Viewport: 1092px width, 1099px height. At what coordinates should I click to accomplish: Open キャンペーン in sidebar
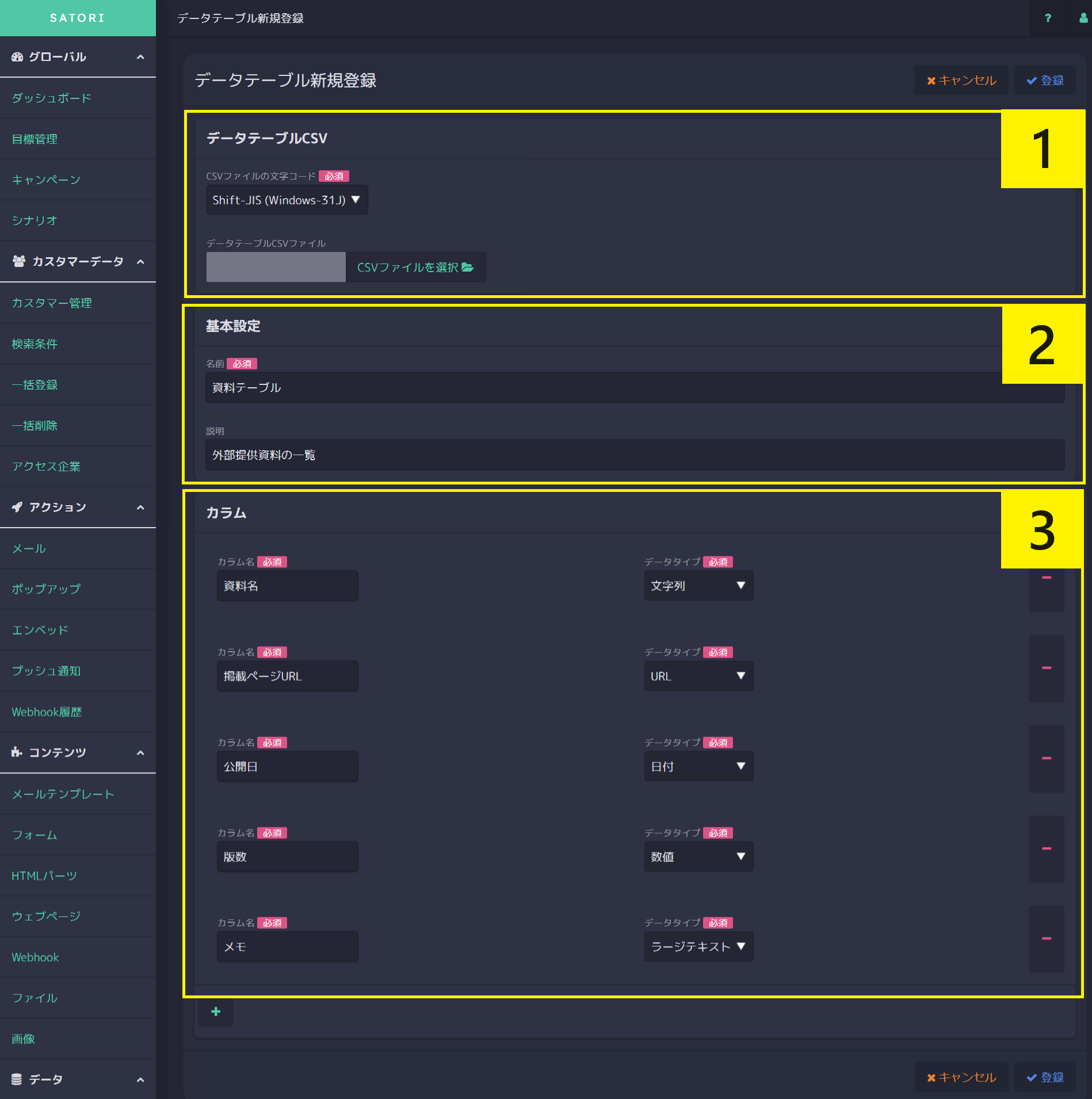pos(78,180)
